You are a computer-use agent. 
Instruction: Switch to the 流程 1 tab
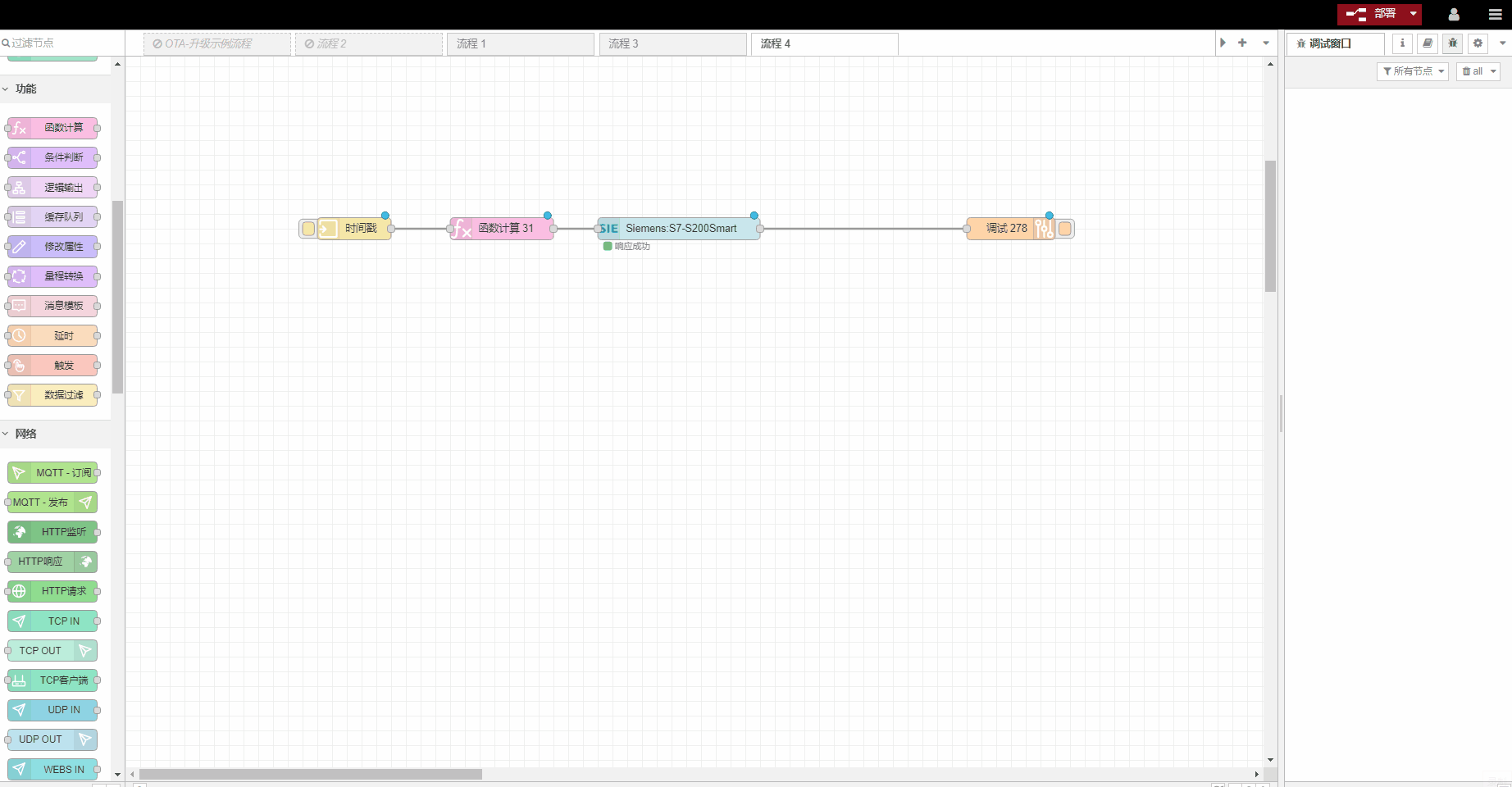pos(521,44)
